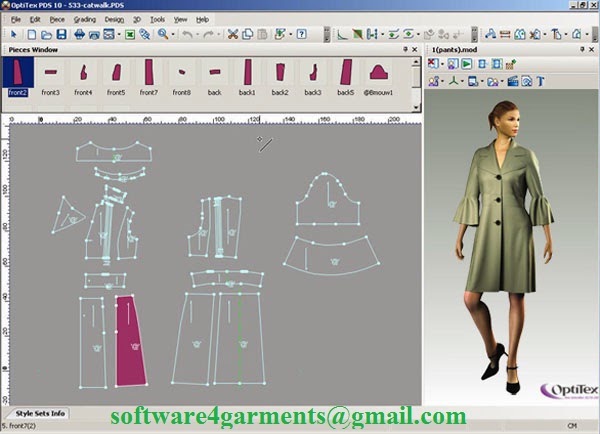Open the Piece menu
The width and height of the screenshot is (600, 434).
click(57, 20)
